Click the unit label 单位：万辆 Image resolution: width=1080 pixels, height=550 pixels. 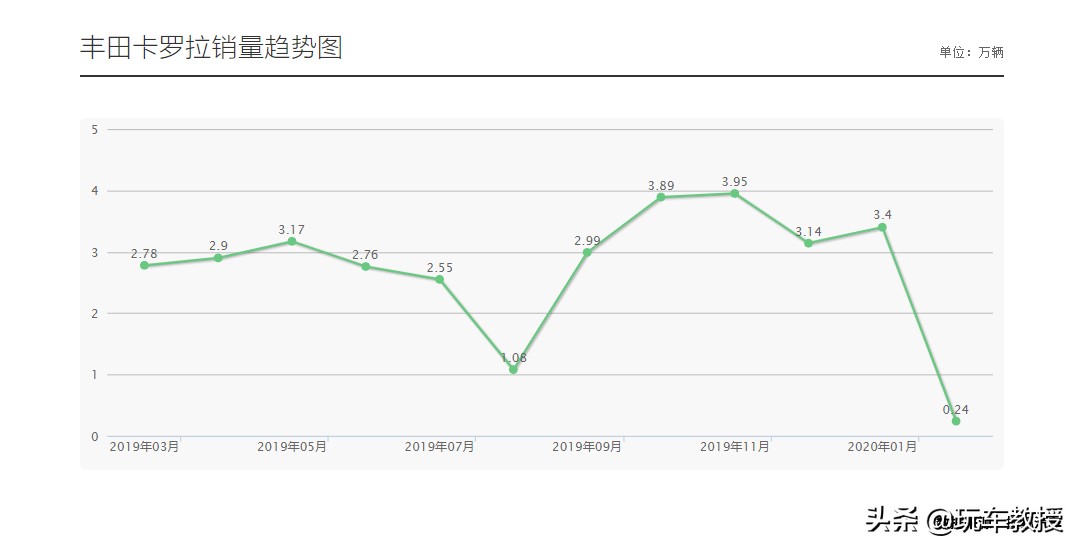(x=971, y=52)
